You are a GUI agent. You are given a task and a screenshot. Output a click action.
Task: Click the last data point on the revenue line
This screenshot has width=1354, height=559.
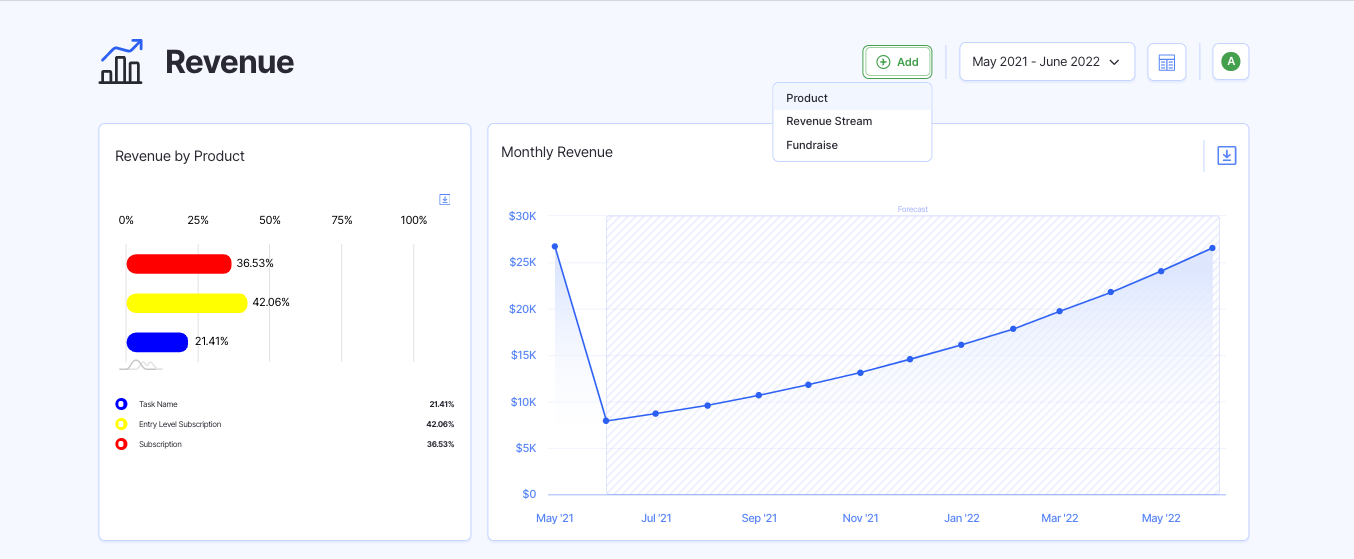[x=1212, y=248]
